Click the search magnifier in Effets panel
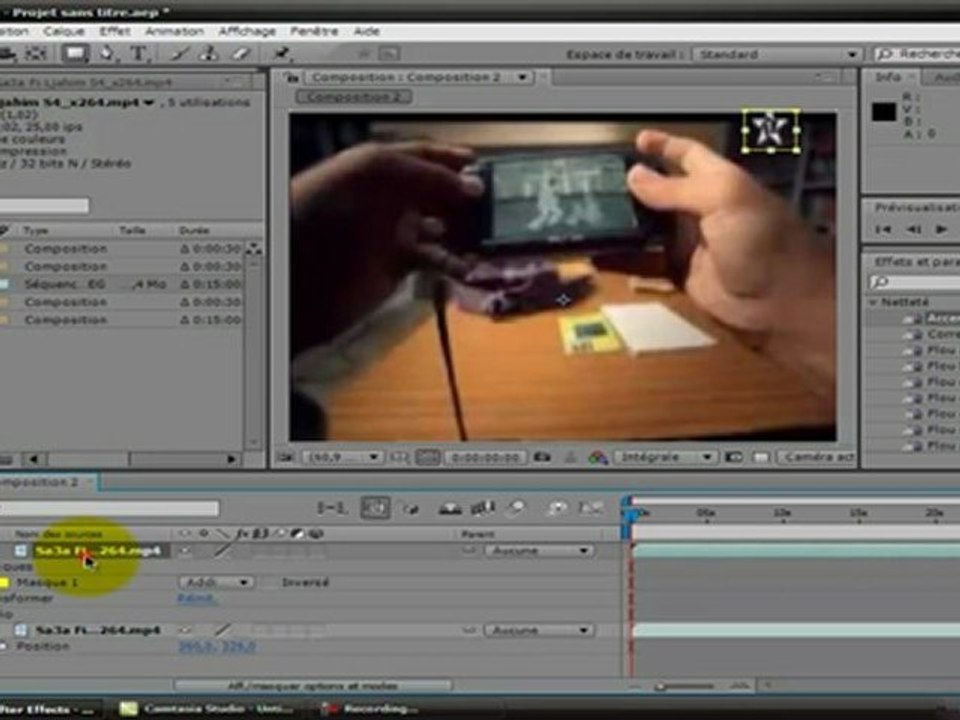 (880, 281)
